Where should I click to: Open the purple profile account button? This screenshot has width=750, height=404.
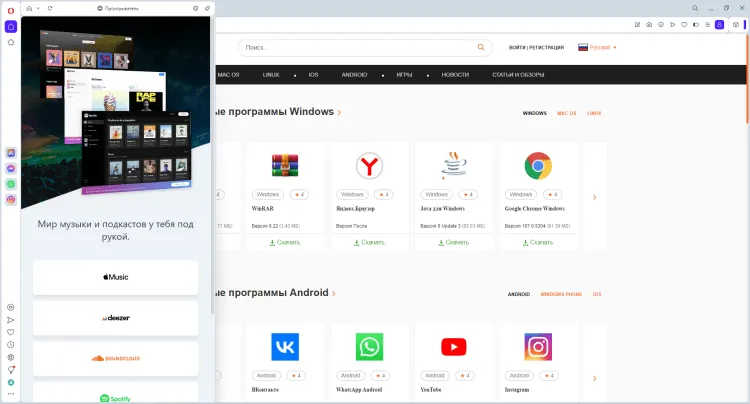pyautogui.click(x=719, y=24)
